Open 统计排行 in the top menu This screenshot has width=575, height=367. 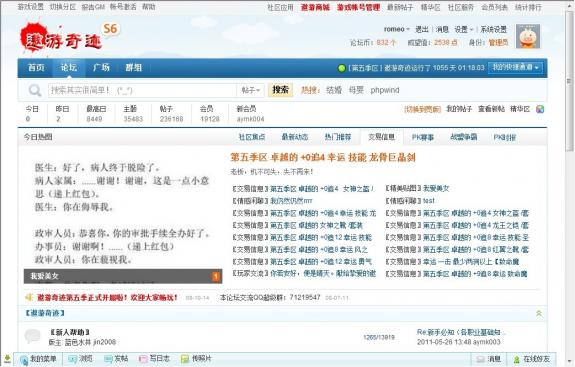(x=528, y=7)
